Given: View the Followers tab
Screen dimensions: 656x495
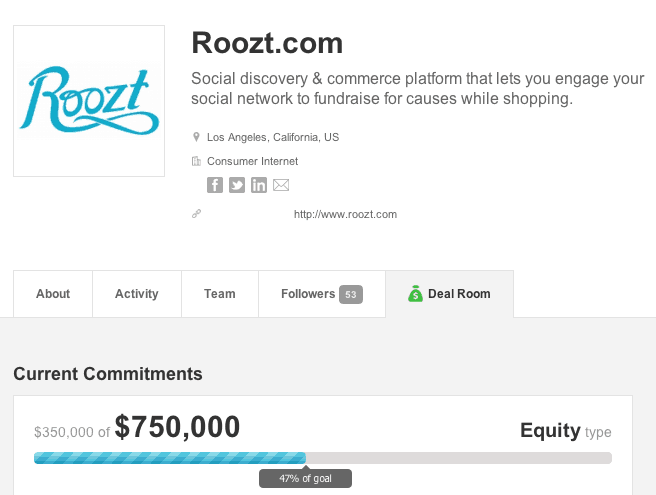Looking at the screenshot, I should click(308, 294).
